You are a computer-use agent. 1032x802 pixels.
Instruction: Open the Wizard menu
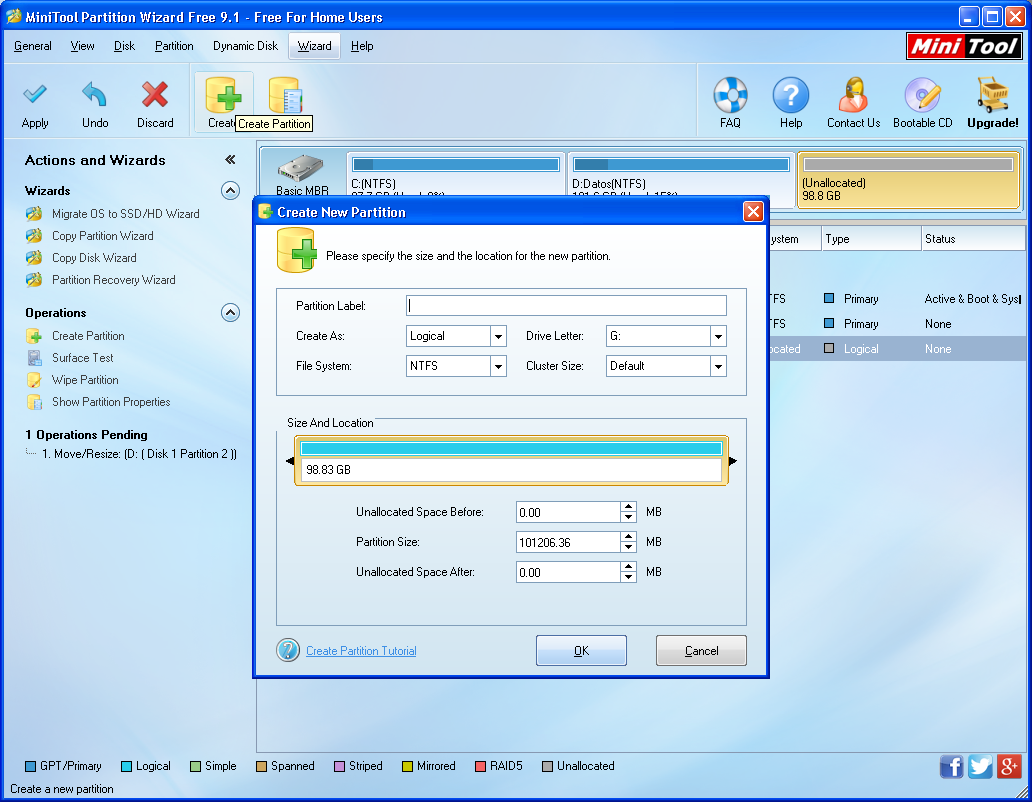tap(313, 46)
